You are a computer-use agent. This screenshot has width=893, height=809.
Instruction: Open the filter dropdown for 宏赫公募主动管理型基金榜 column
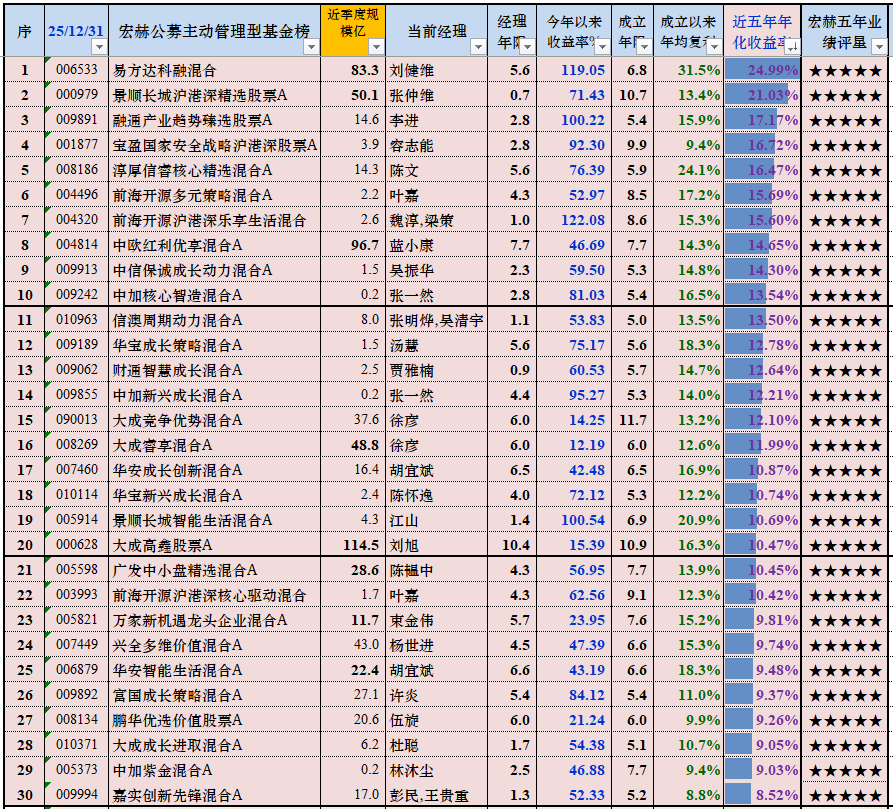coord(311,47)
